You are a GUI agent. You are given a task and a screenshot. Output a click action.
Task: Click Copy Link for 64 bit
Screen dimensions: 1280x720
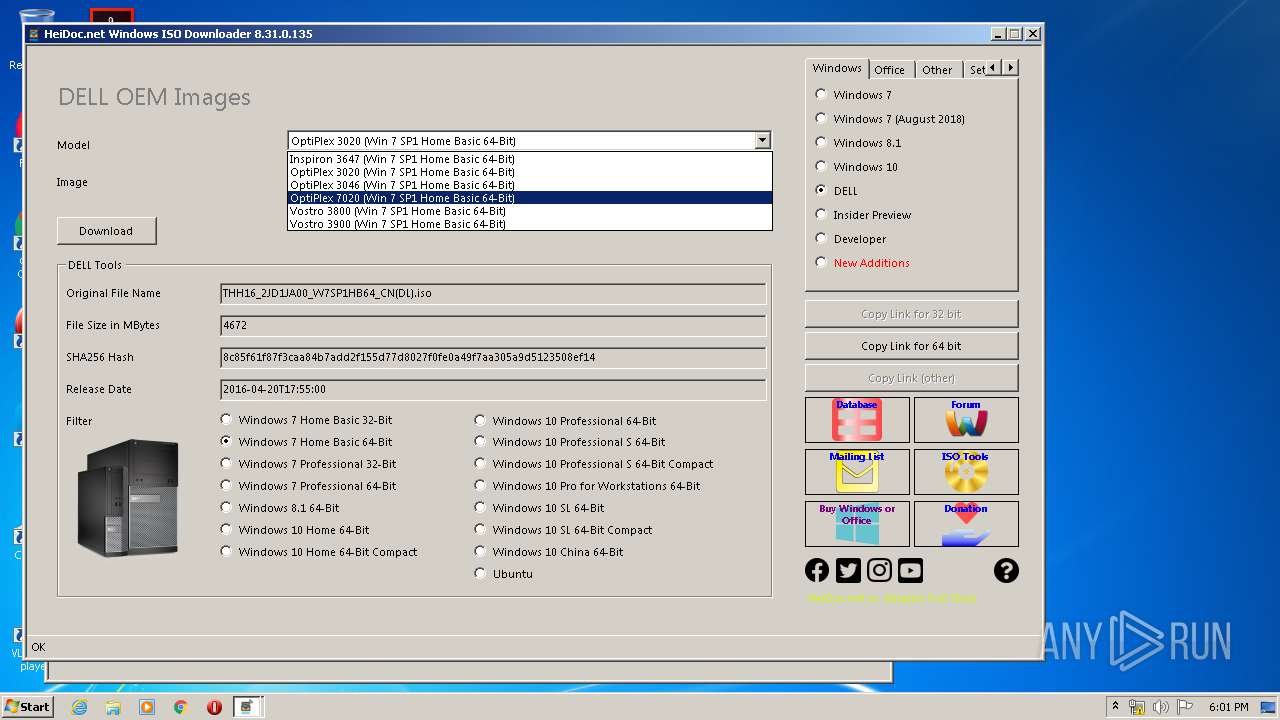[911, 346]
